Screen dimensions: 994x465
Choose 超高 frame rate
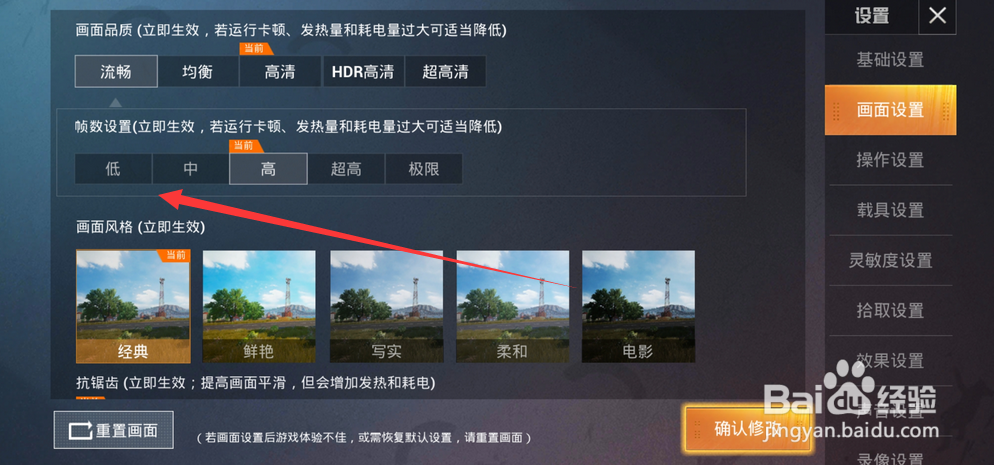(346, 169)
